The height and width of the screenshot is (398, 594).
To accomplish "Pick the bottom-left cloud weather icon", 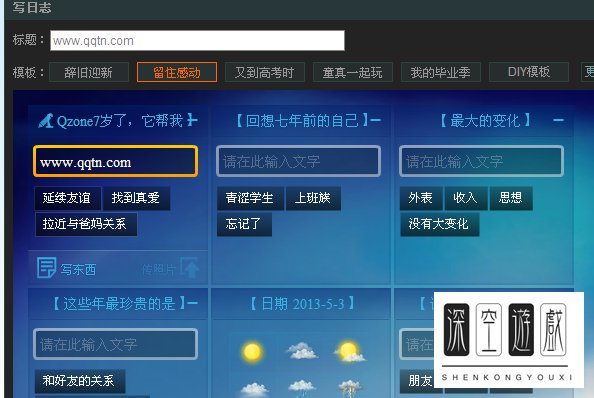I will [254, 389].
